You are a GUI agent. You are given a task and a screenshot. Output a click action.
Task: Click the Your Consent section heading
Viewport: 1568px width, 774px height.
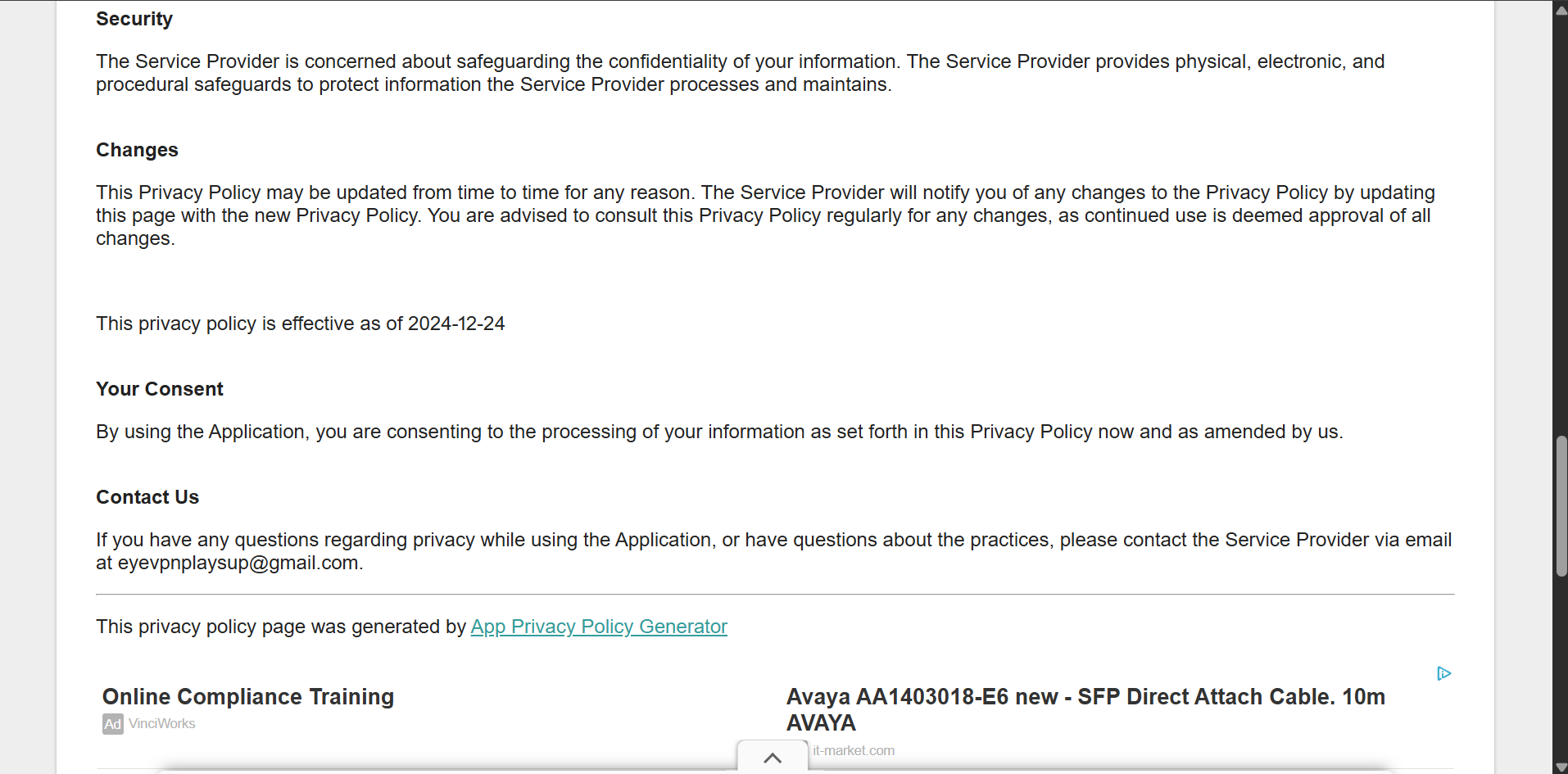point(159,389)
